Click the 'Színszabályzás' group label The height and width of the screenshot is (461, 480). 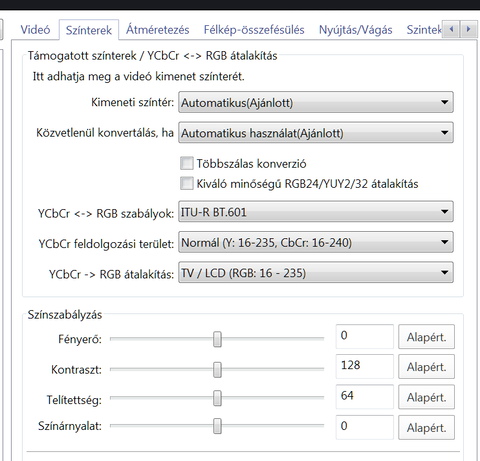(65, 315)
